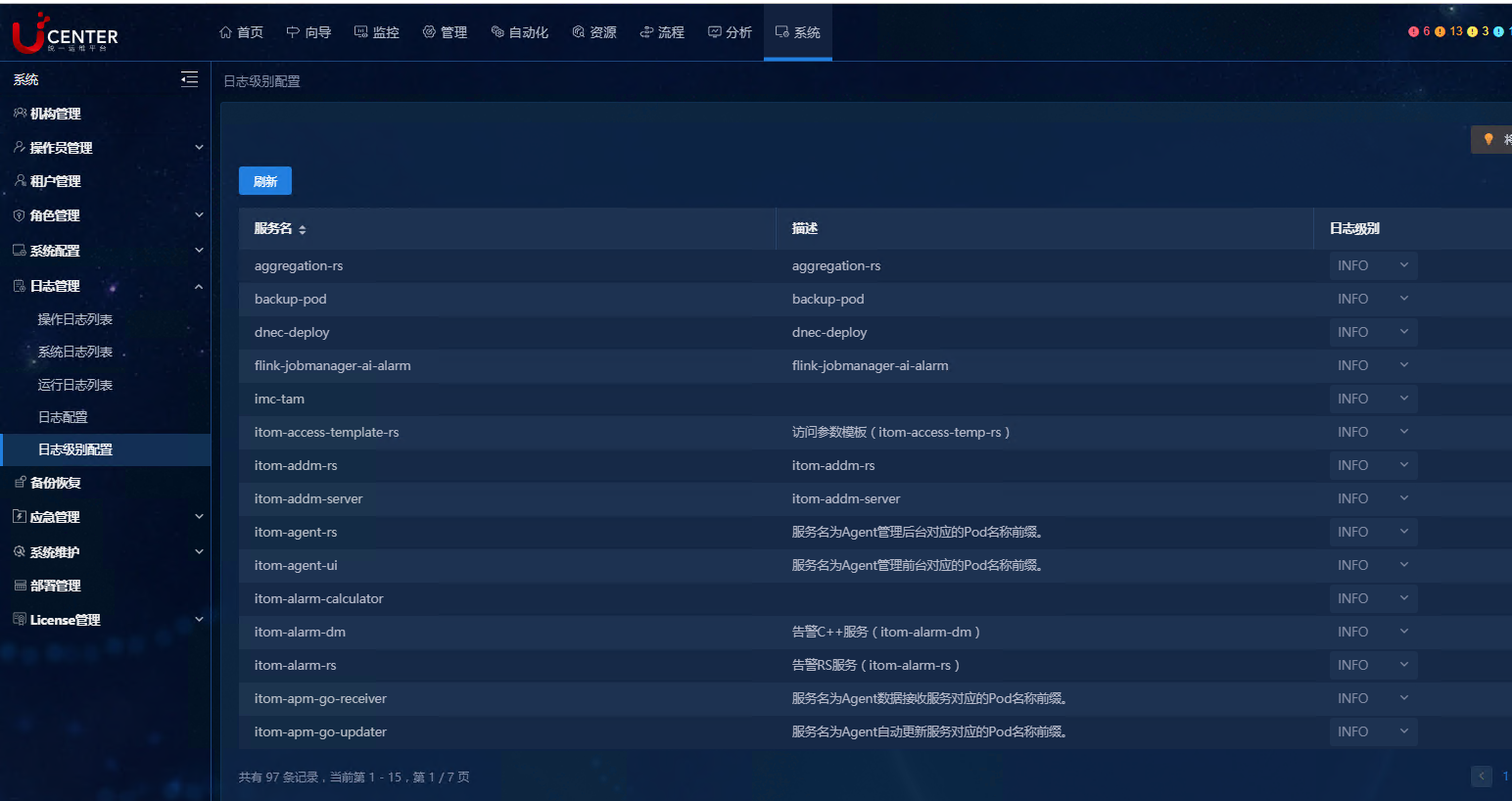Viewport: 1512px width, 801px height.
Task: Switch to the 流程 top tab
Action: click(662, 32)
